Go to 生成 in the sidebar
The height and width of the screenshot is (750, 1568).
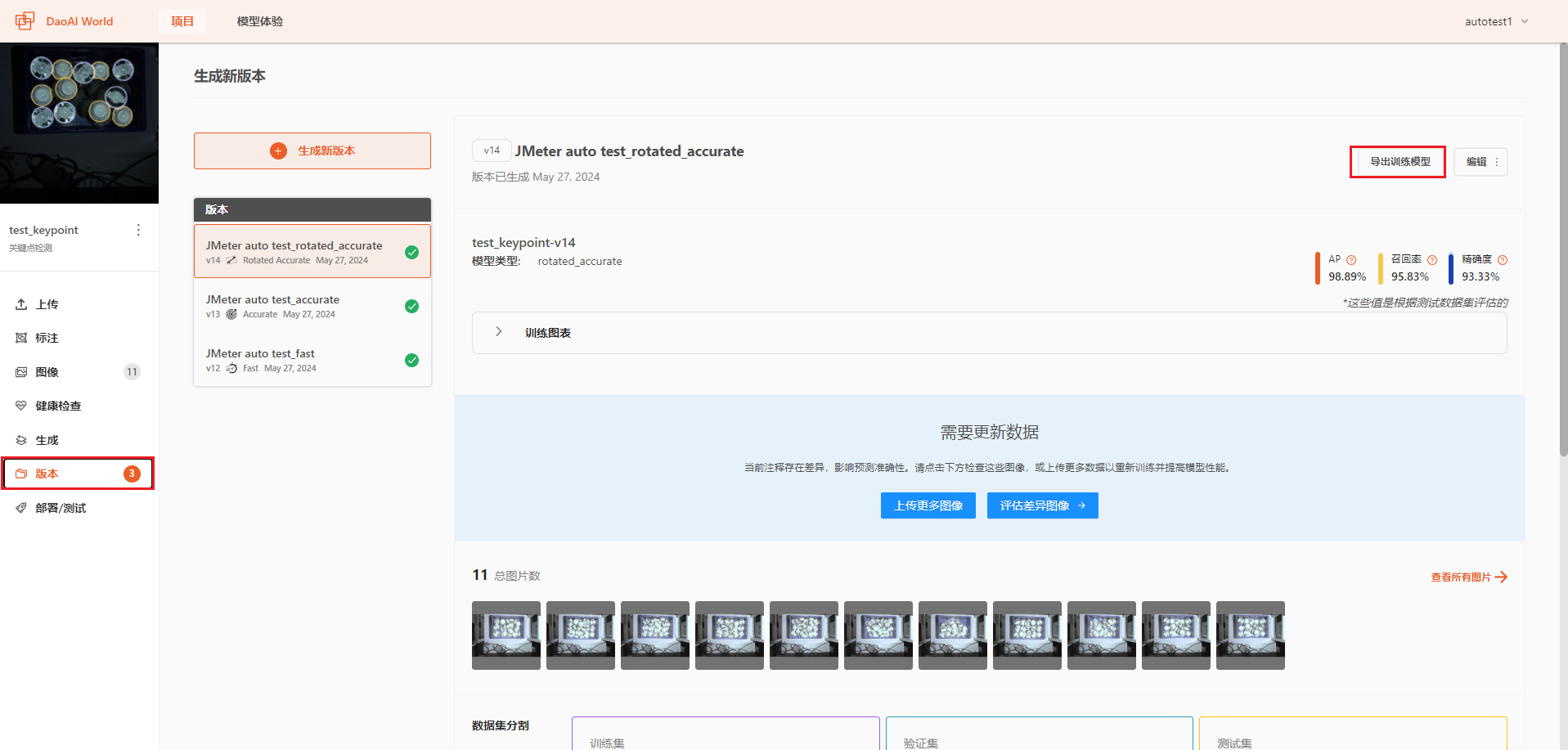pos(79,440)
